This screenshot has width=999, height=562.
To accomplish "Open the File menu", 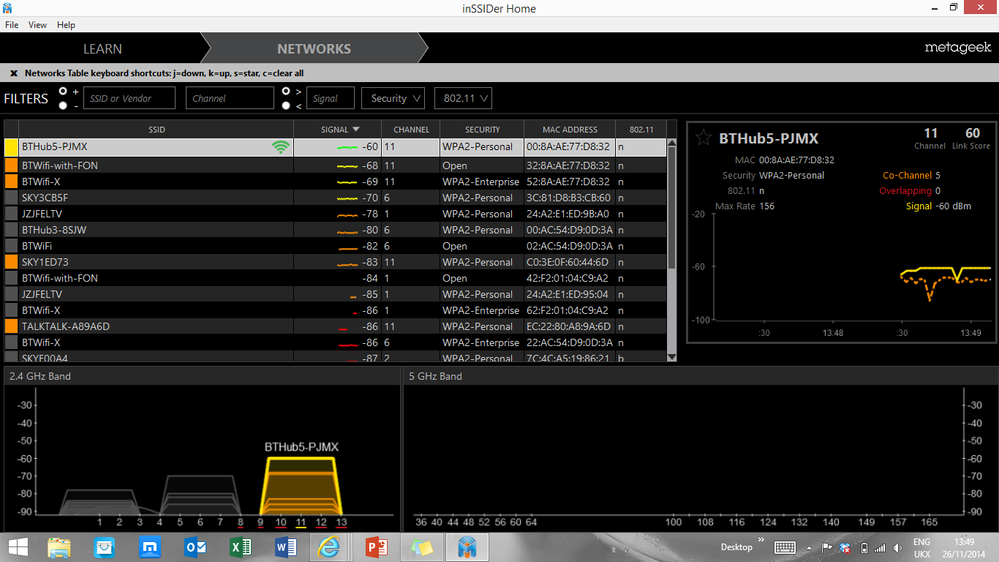I will (x=11, y=25).
